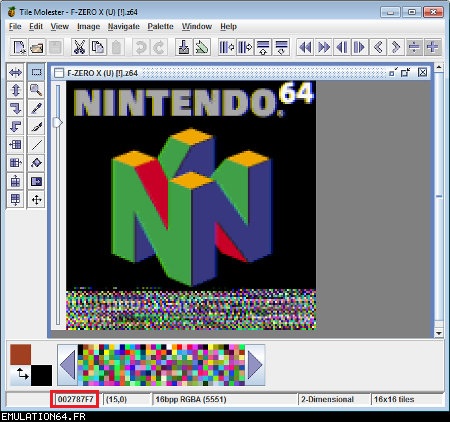Screen dimensions: 450x422
Task: Click the brown foreground color swatch
Action: pos(20,354)
